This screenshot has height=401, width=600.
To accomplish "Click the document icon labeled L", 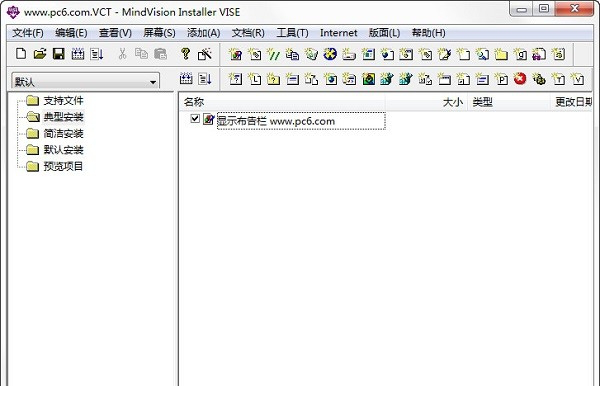I will coord(254,79).
